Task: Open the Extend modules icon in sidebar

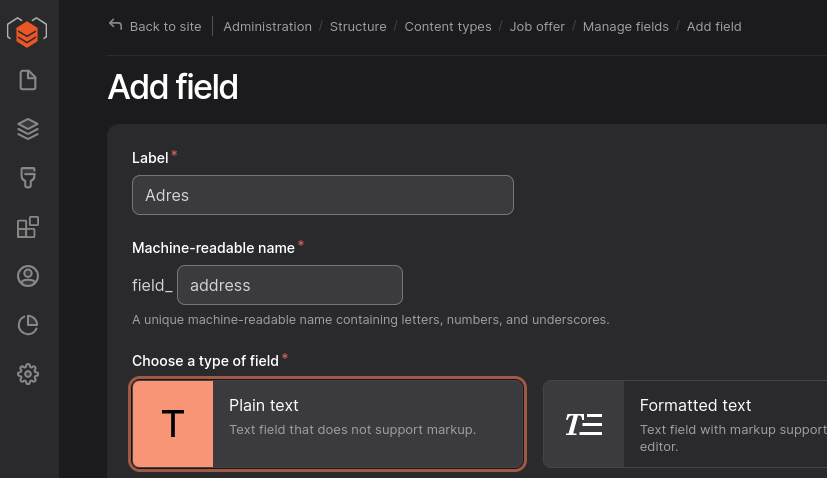Action: tap(28, 227)
